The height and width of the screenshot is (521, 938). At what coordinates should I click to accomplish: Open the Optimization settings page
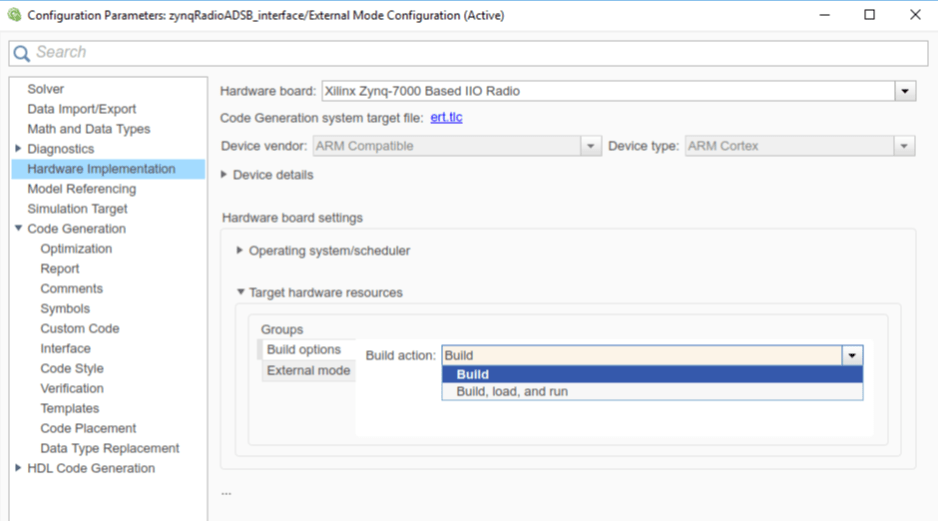pos(76,249)
